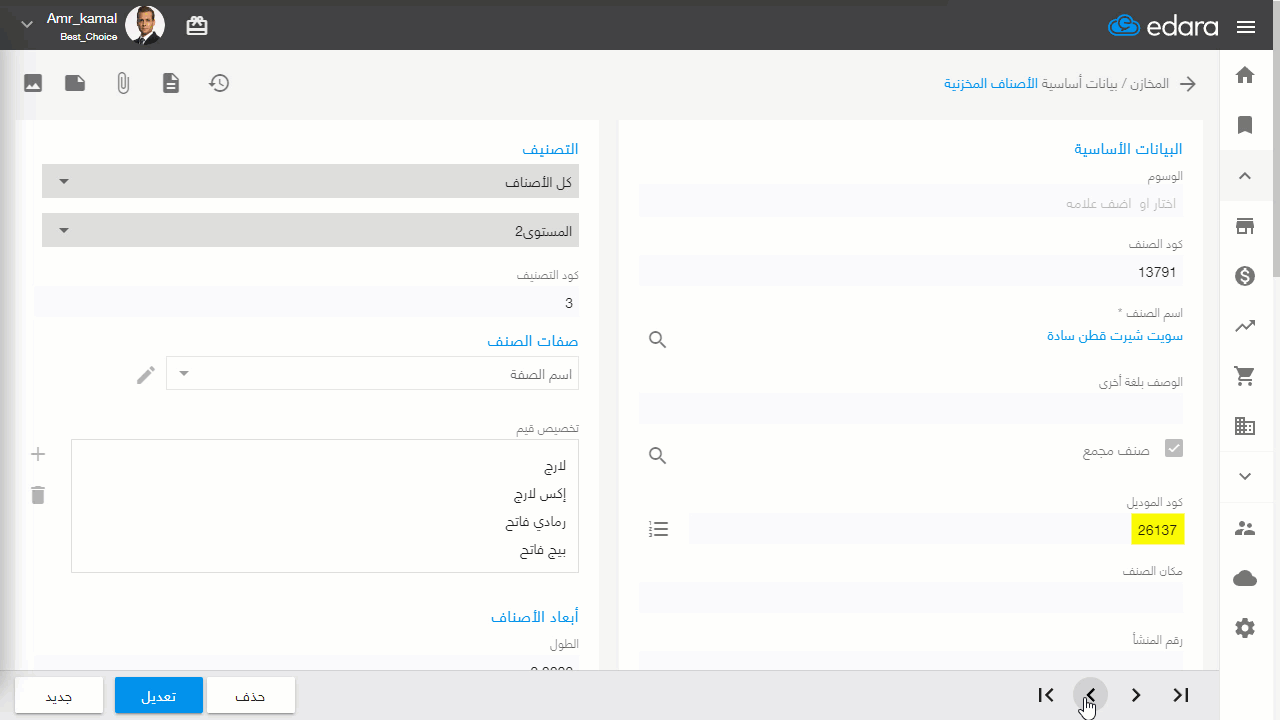The image size is (1280, 720).
Task: Click the history clock icon
Action: point(219,83)
